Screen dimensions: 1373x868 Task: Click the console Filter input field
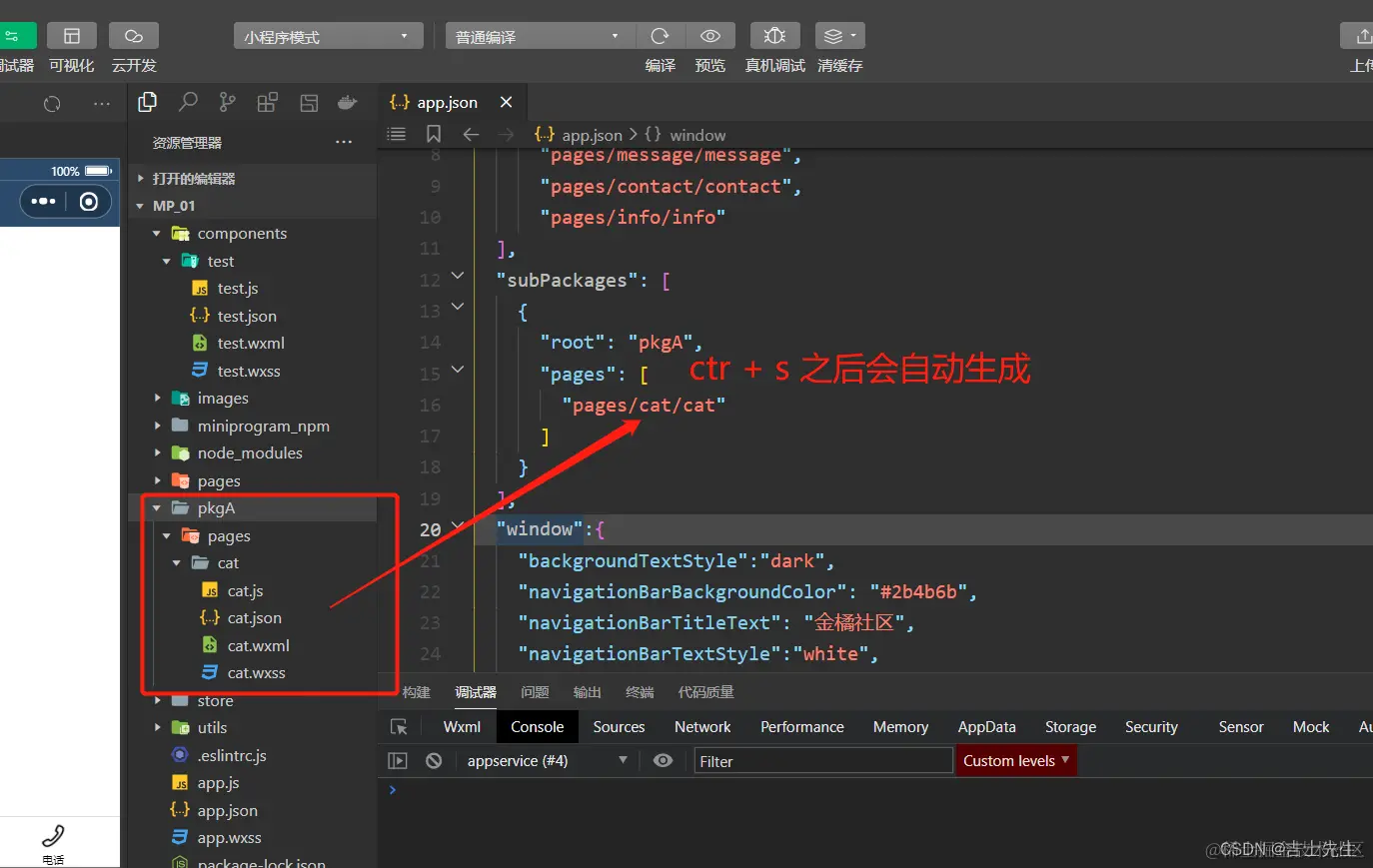coord(823,761)
